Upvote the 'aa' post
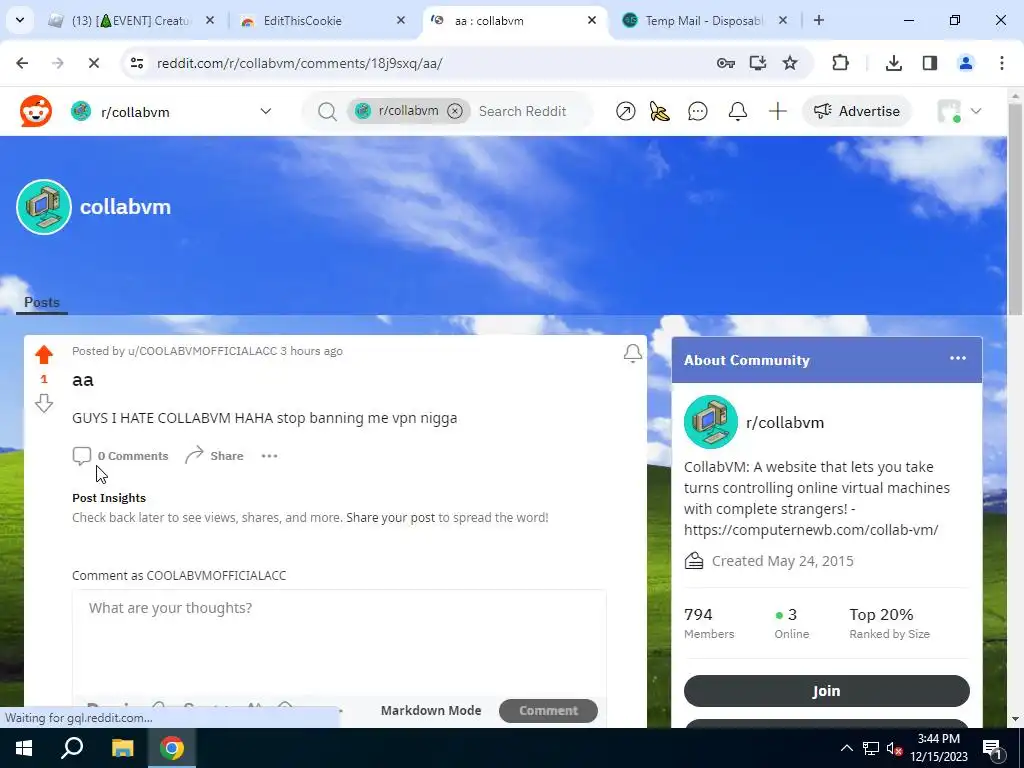This screenshot has width=1024, height=768. pos(44,355)
